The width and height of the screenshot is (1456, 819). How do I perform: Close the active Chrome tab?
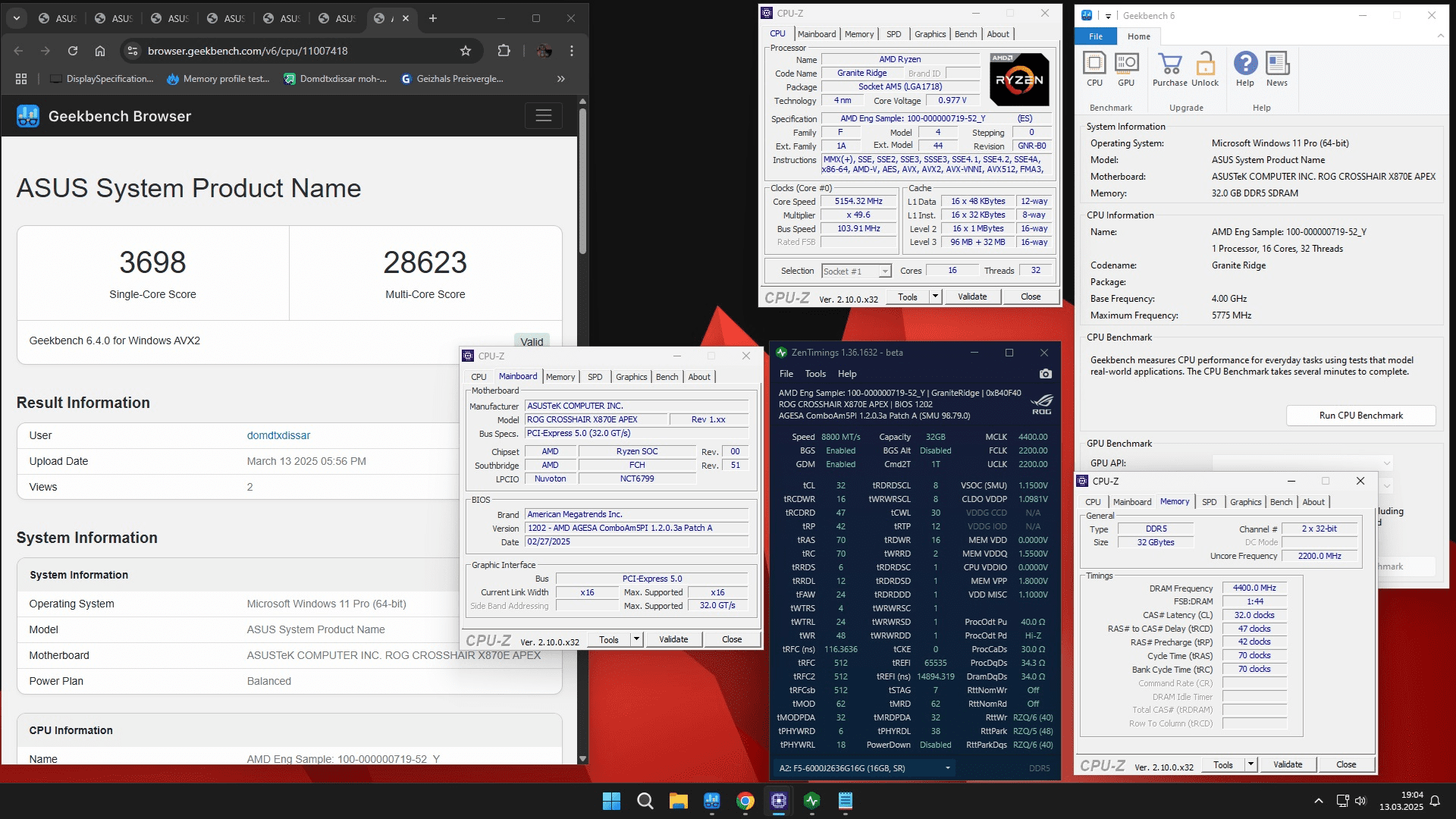pyautogui.click(x=406, y=18)
